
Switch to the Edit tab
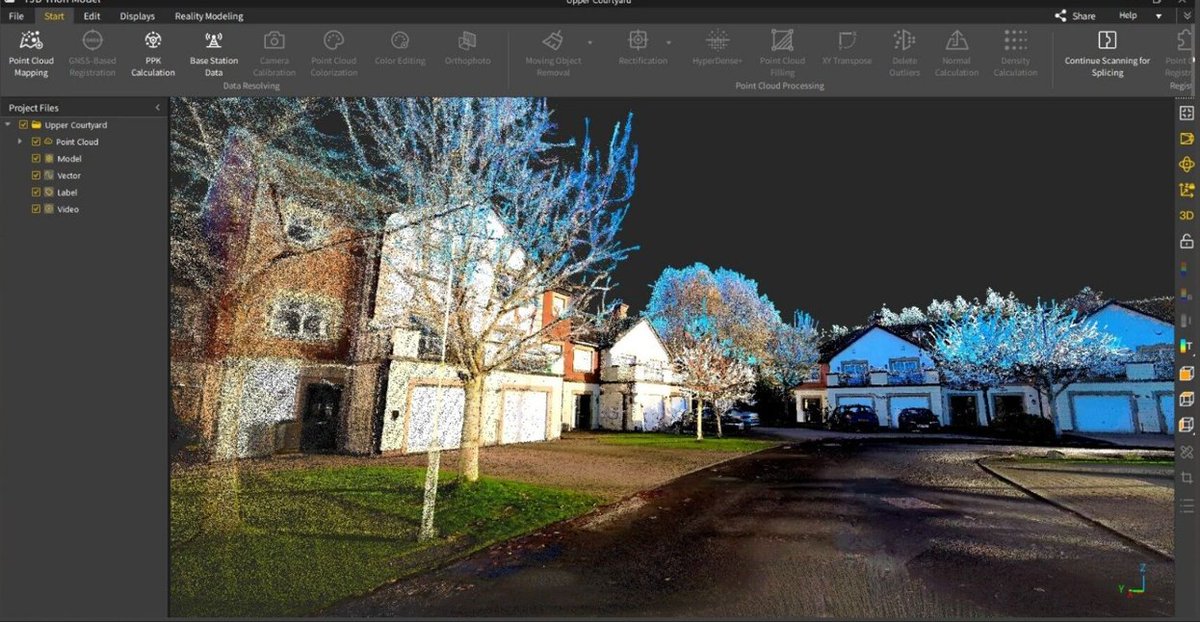[x=92, y=16]
